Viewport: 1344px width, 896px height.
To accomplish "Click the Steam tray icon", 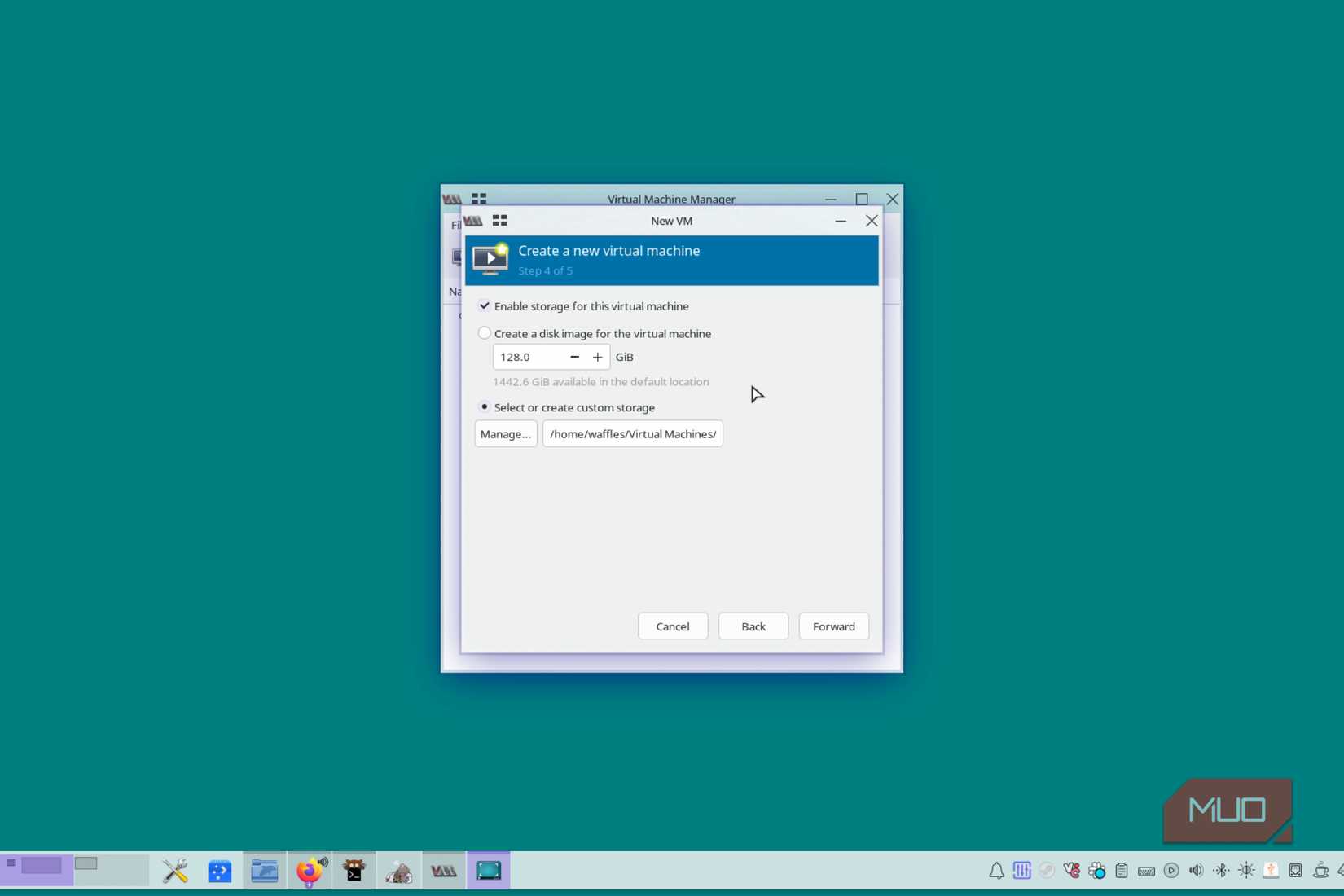I will pyautogui.click(x=1047, y=871).
